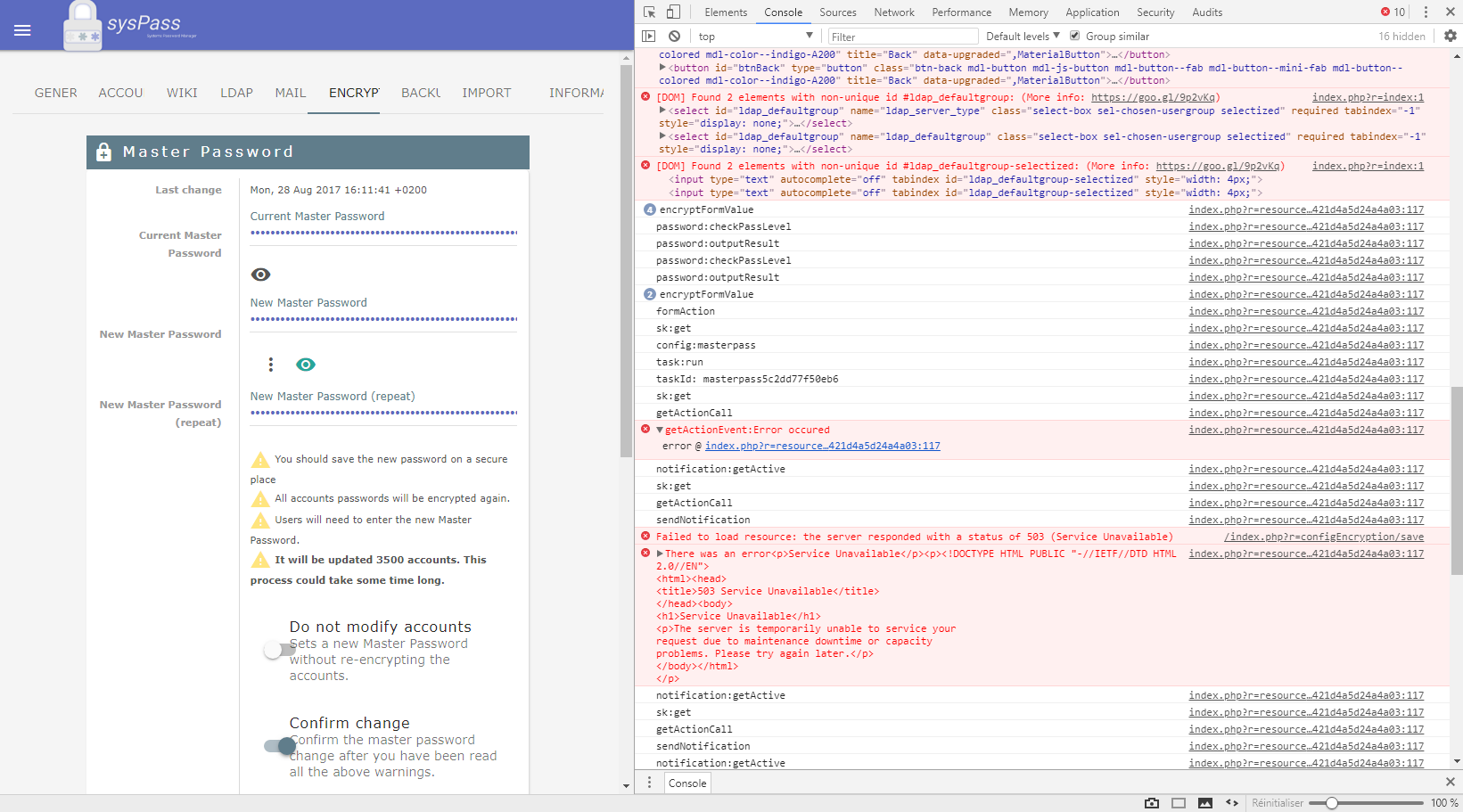Reveal the Current Master Password with the eye icon
This screenshot has width=1463, height=812.
click(x=259, y=275)
